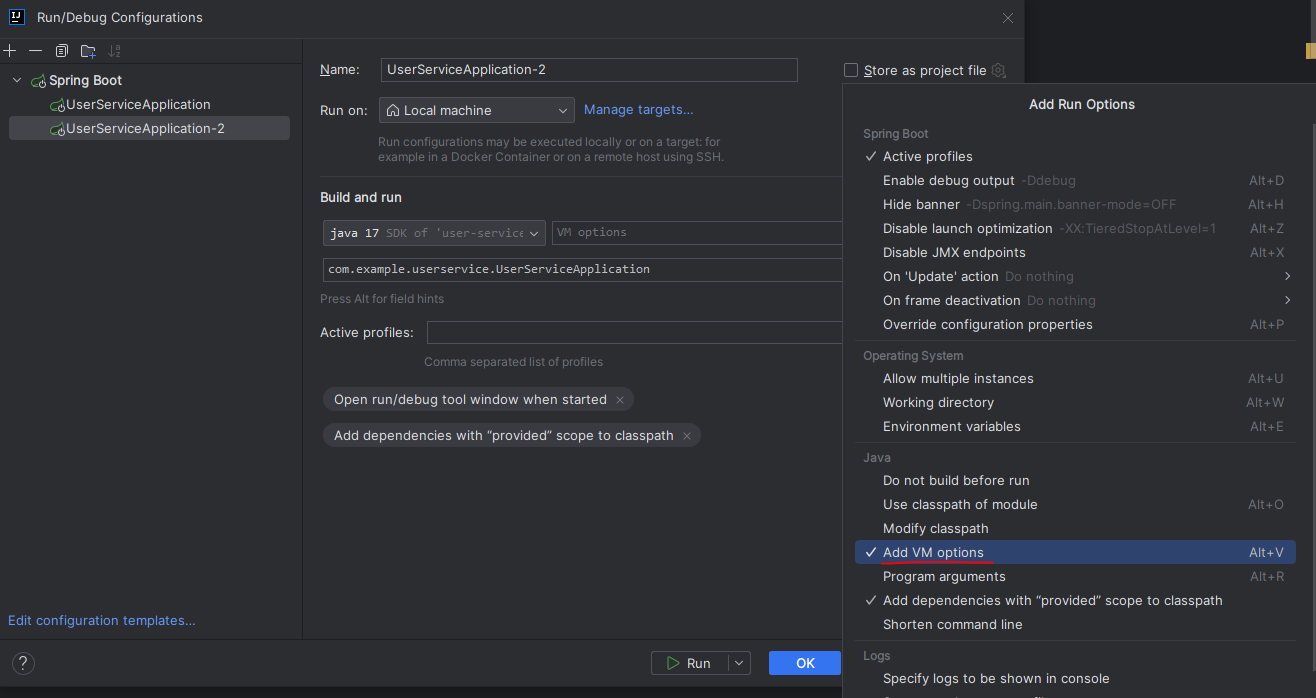This screenshot has width=1316, height=698.
Task: Remove 'Add dependencies with provided scope' chip
Action: click(687, 436)
